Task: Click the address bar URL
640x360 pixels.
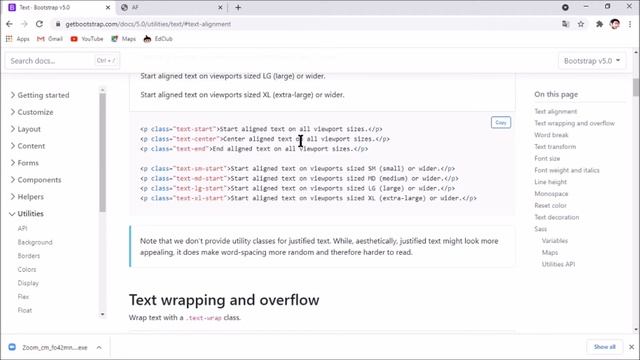Action: [148, 24]
